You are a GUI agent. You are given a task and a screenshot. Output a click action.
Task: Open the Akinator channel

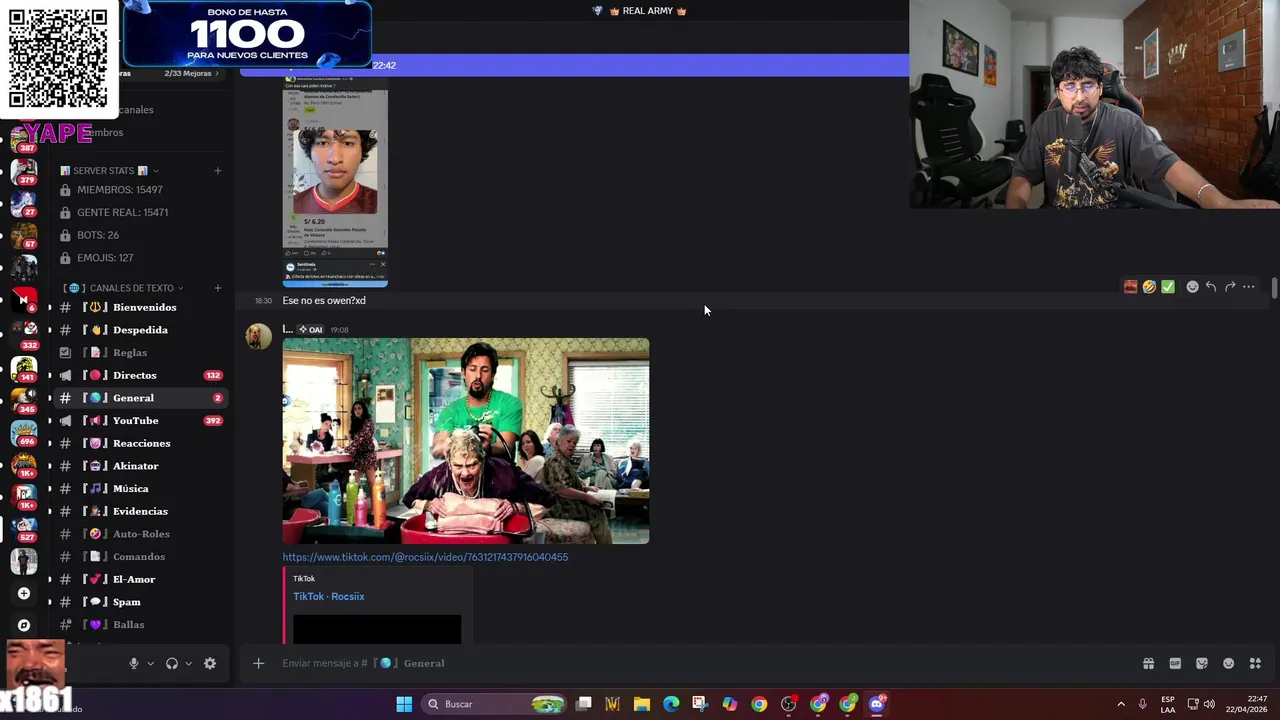pos(140,466)
